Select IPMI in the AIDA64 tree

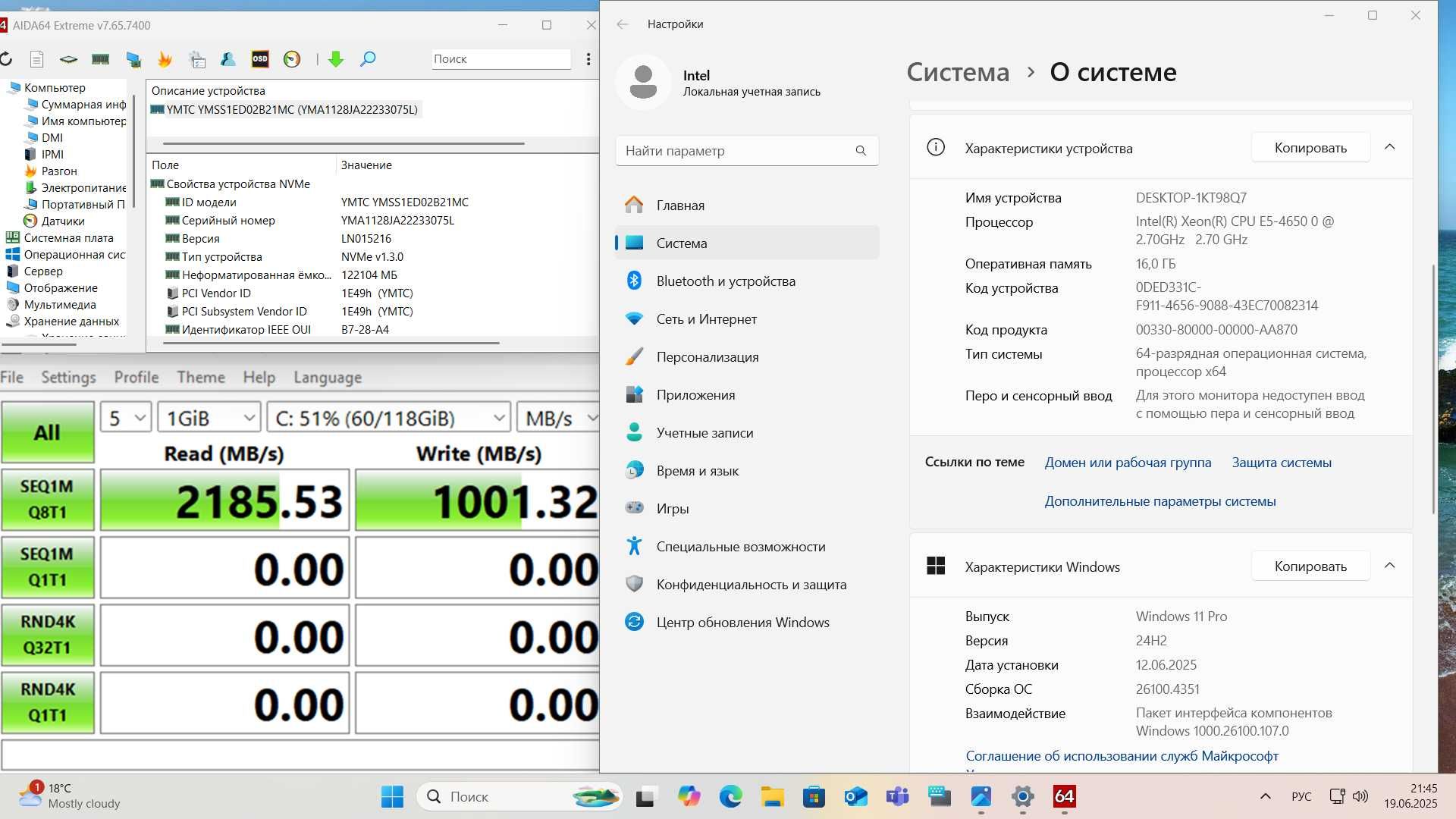point(52,155)
